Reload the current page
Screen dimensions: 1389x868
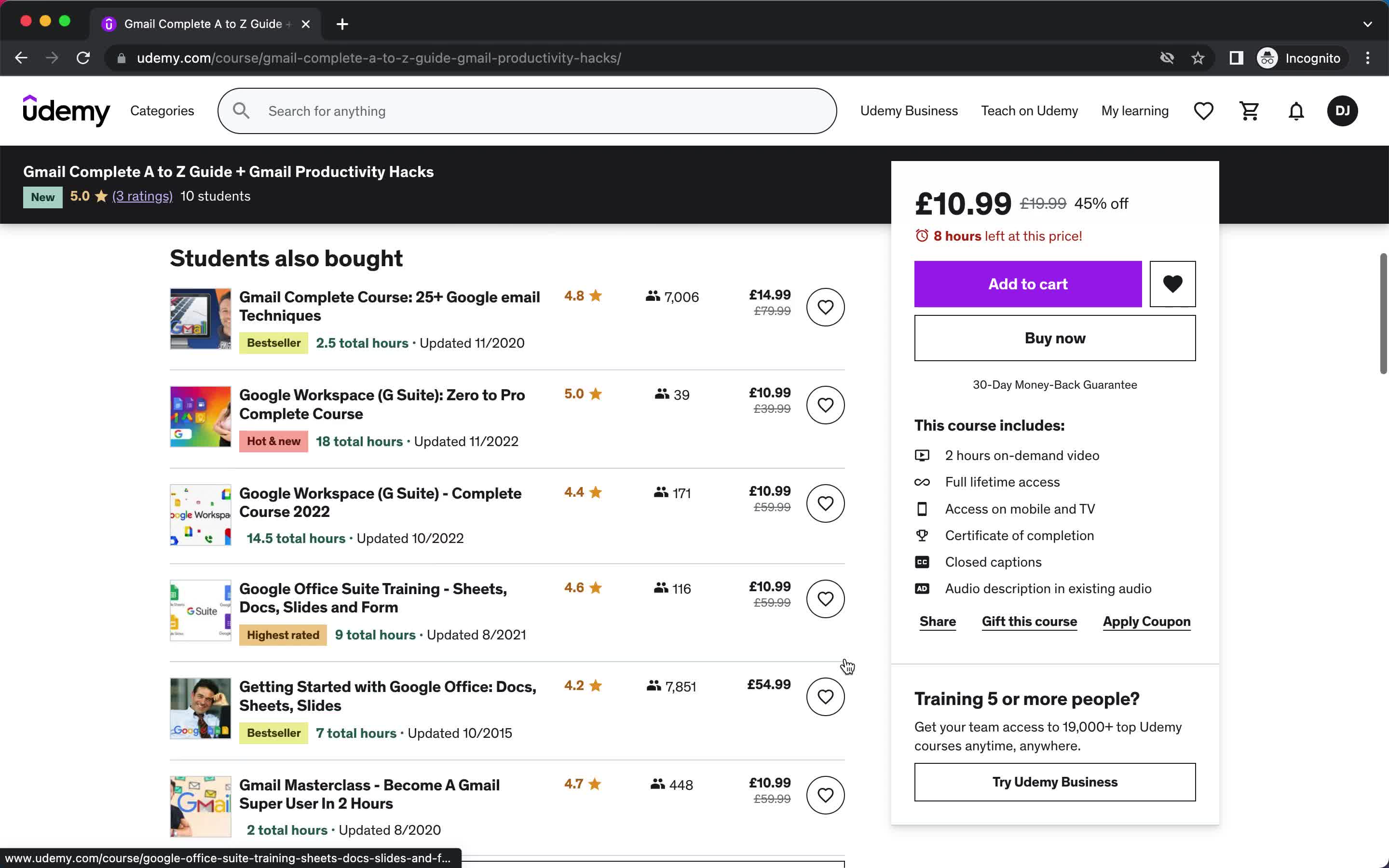(x=83, y=58)
